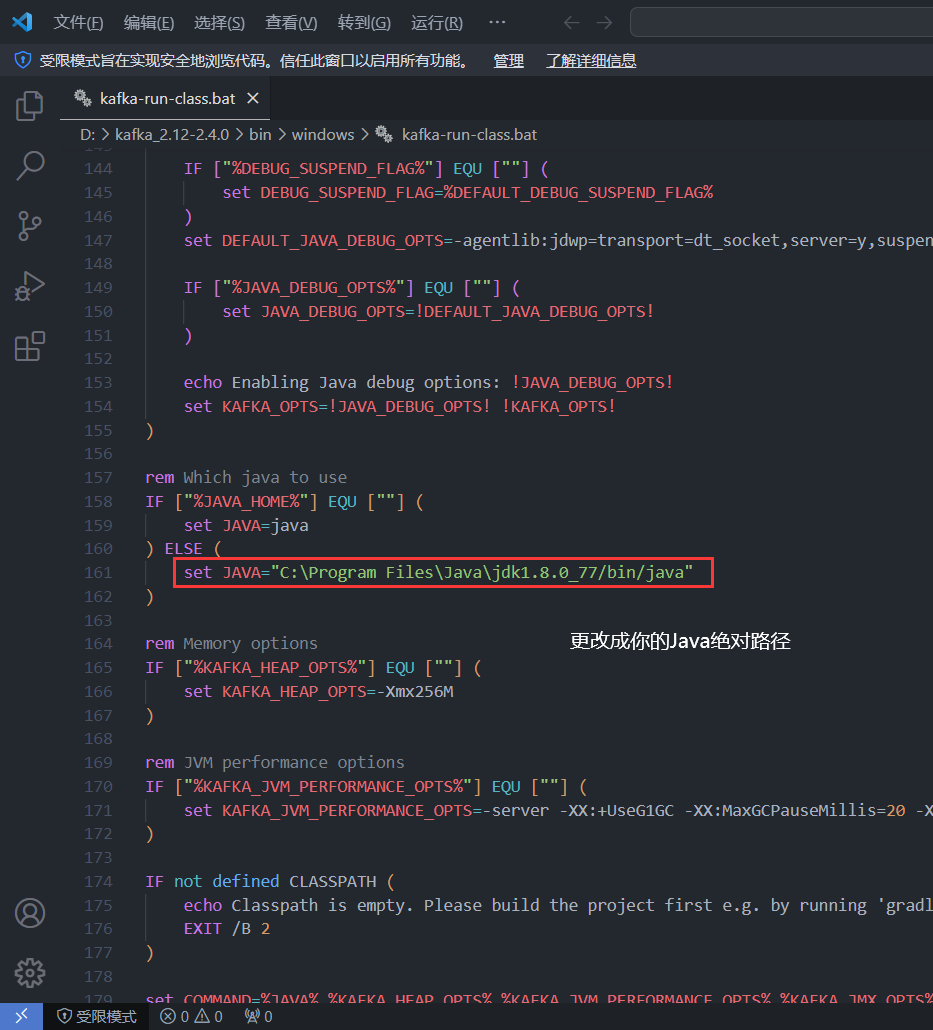Open the Run and Debug view
The image size is (933, 1030).
[x=30, y=286]
